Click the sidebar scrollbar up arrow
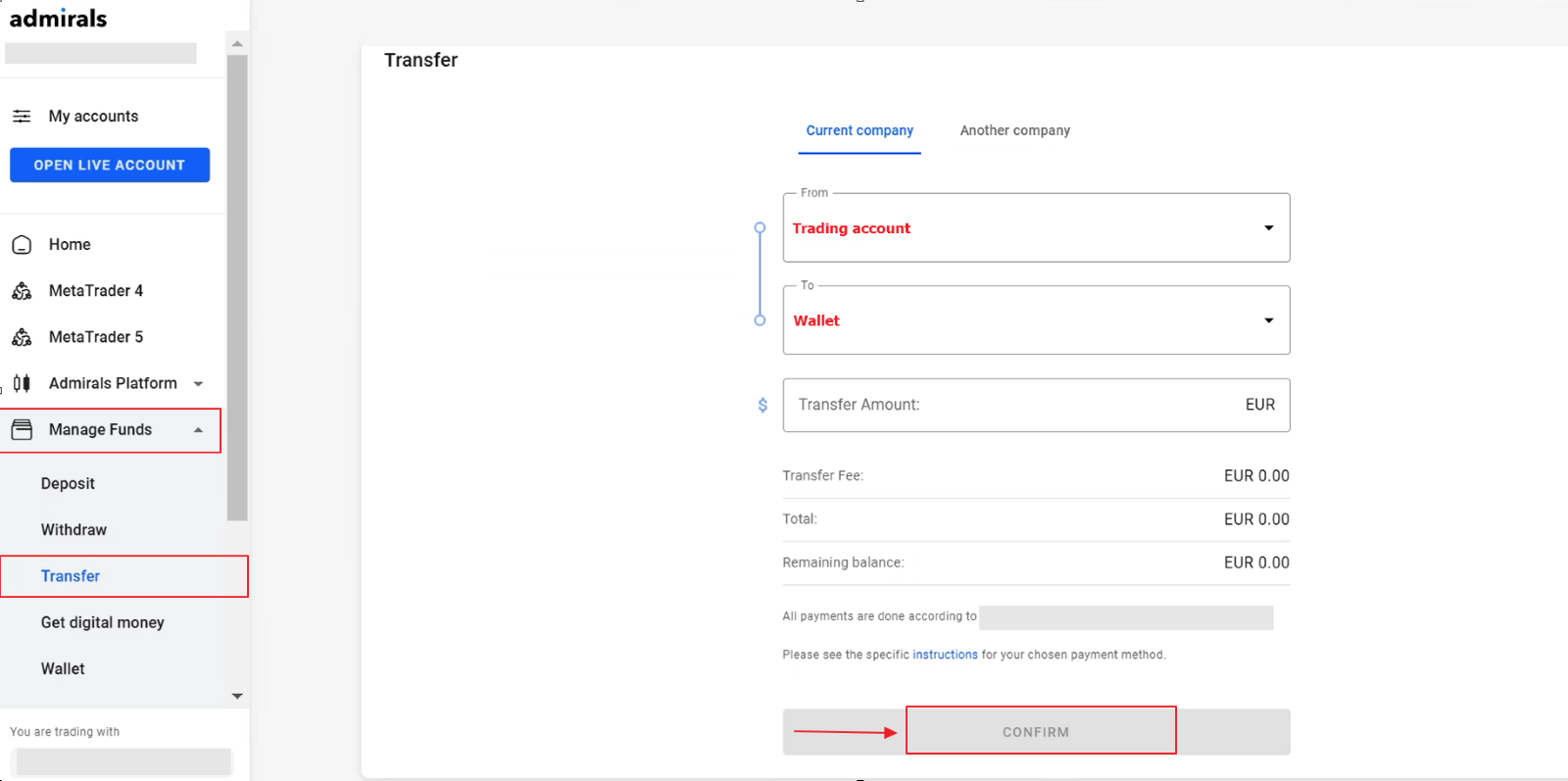1568x781 pixels. [x=237, y=43]
